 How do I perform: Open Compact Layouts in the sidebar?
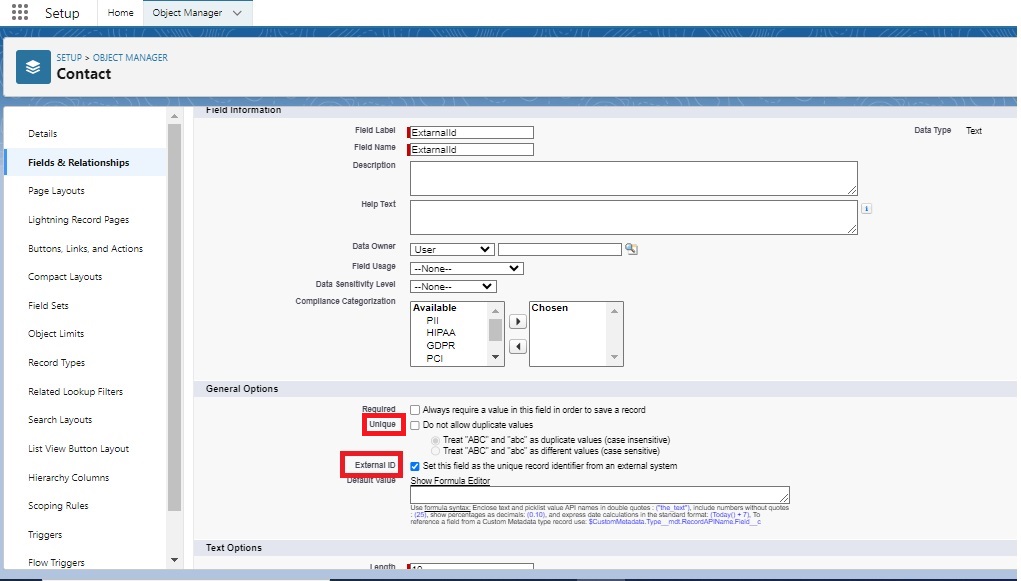(x=65, y=277)
